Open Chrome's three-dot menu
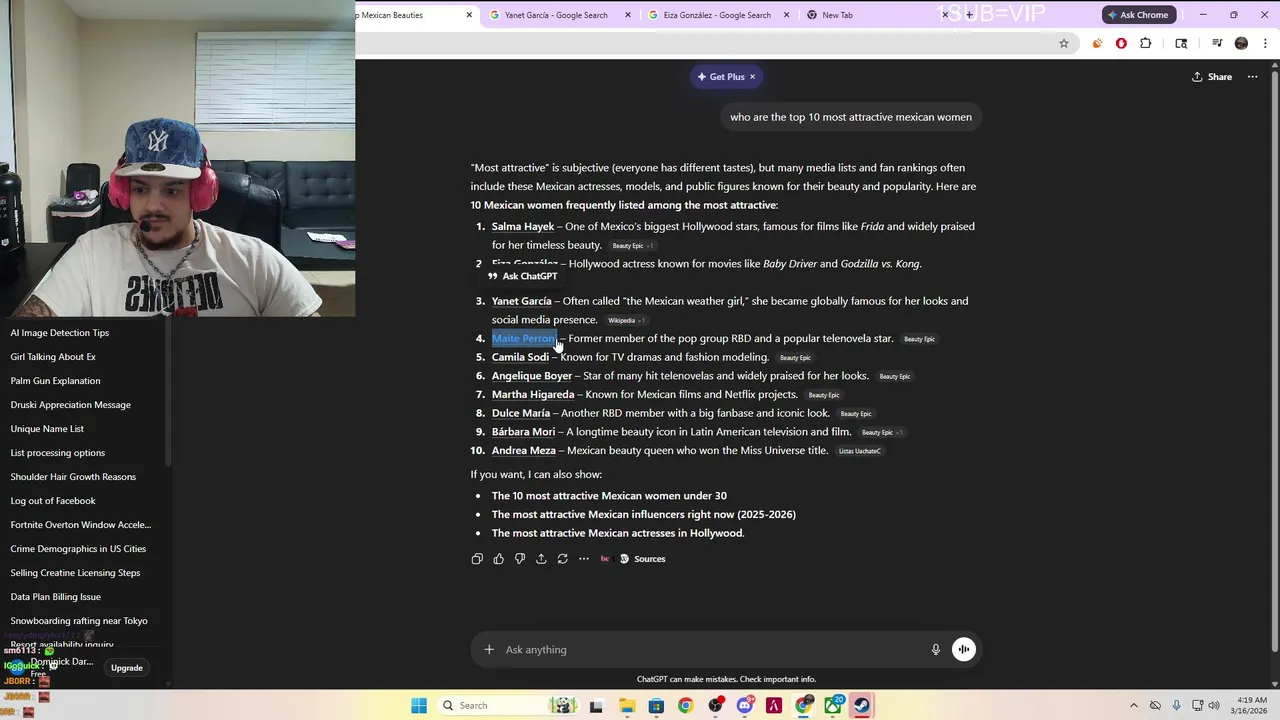This screenshot has height=720, width=1280. coord(1265,43)
